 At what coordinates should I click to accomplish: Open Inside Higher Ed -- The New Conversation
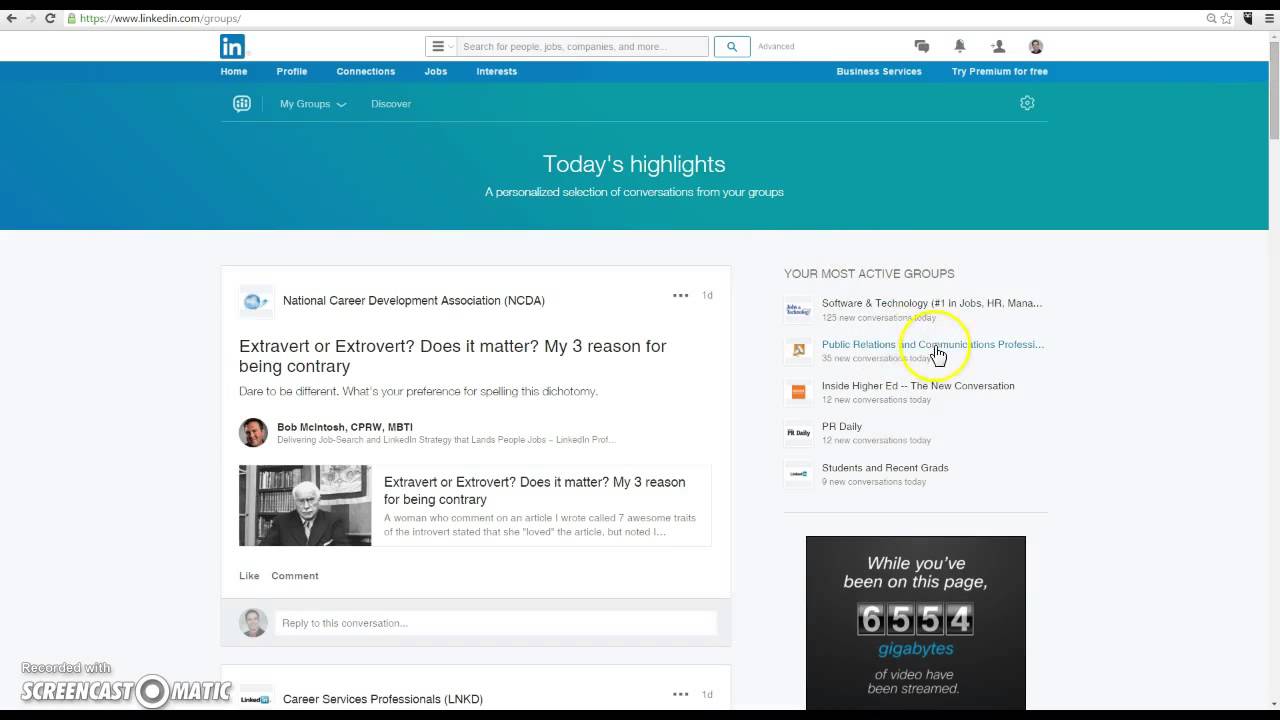pos(918,386)
